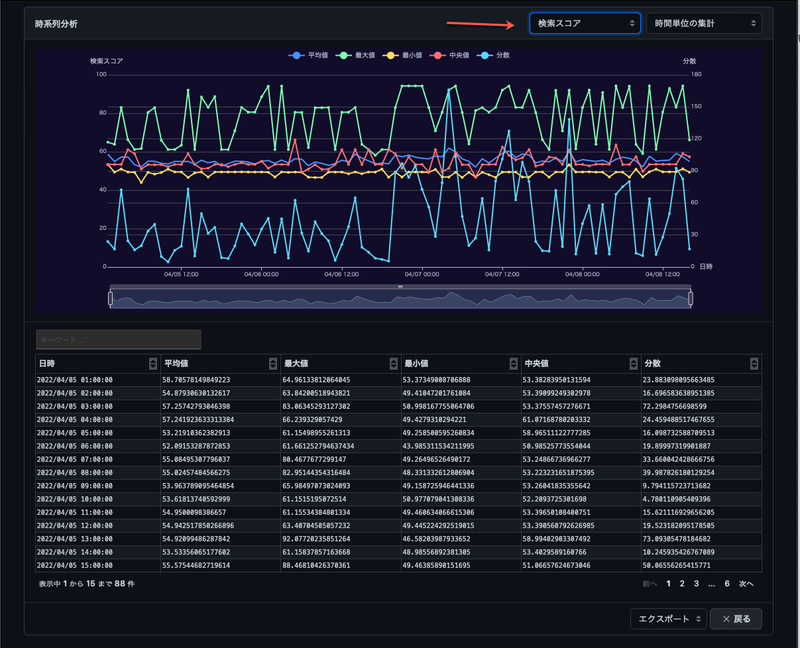Click sort icon in 平均値 column header
Screen dimensions: 800x648
[273, 364]
